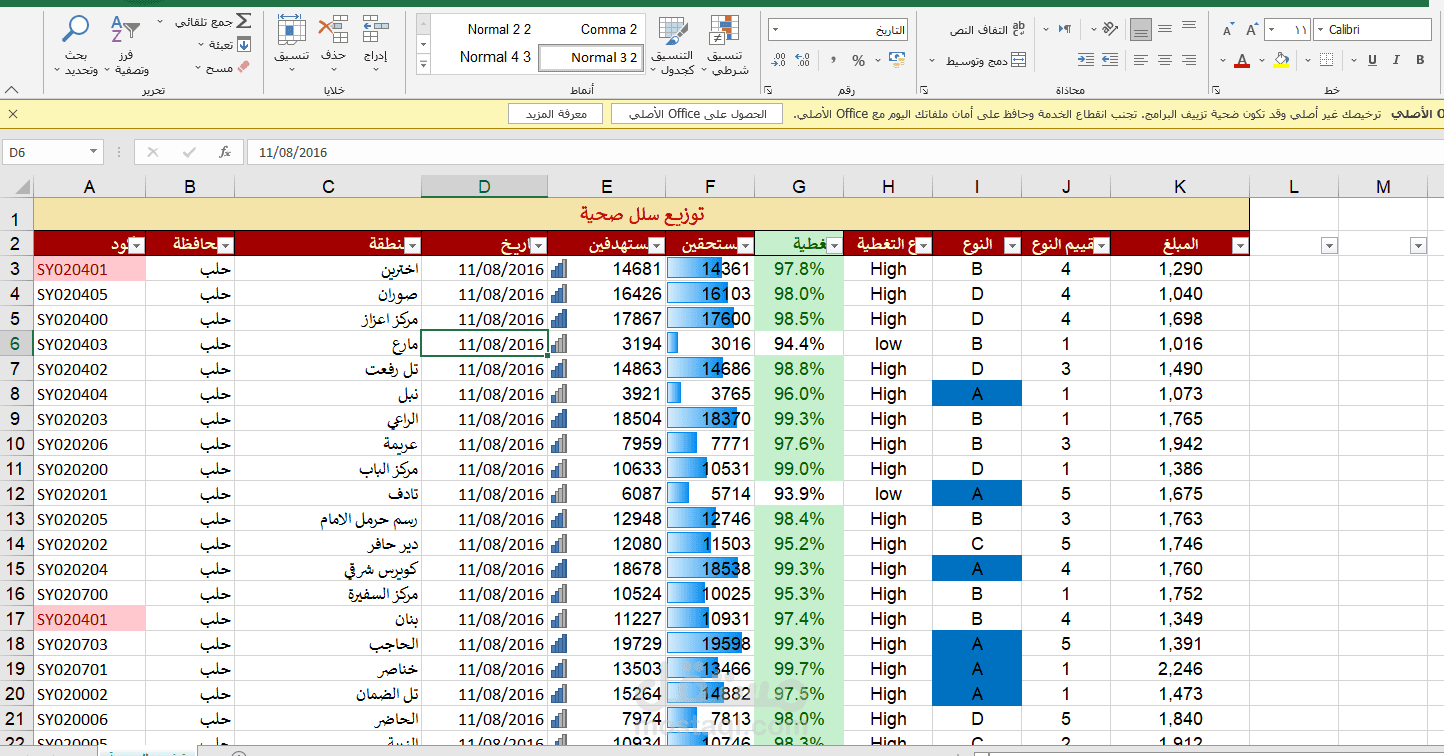
Task: Expand the cell styles gallery More arrow
Action: pos(423,65)
